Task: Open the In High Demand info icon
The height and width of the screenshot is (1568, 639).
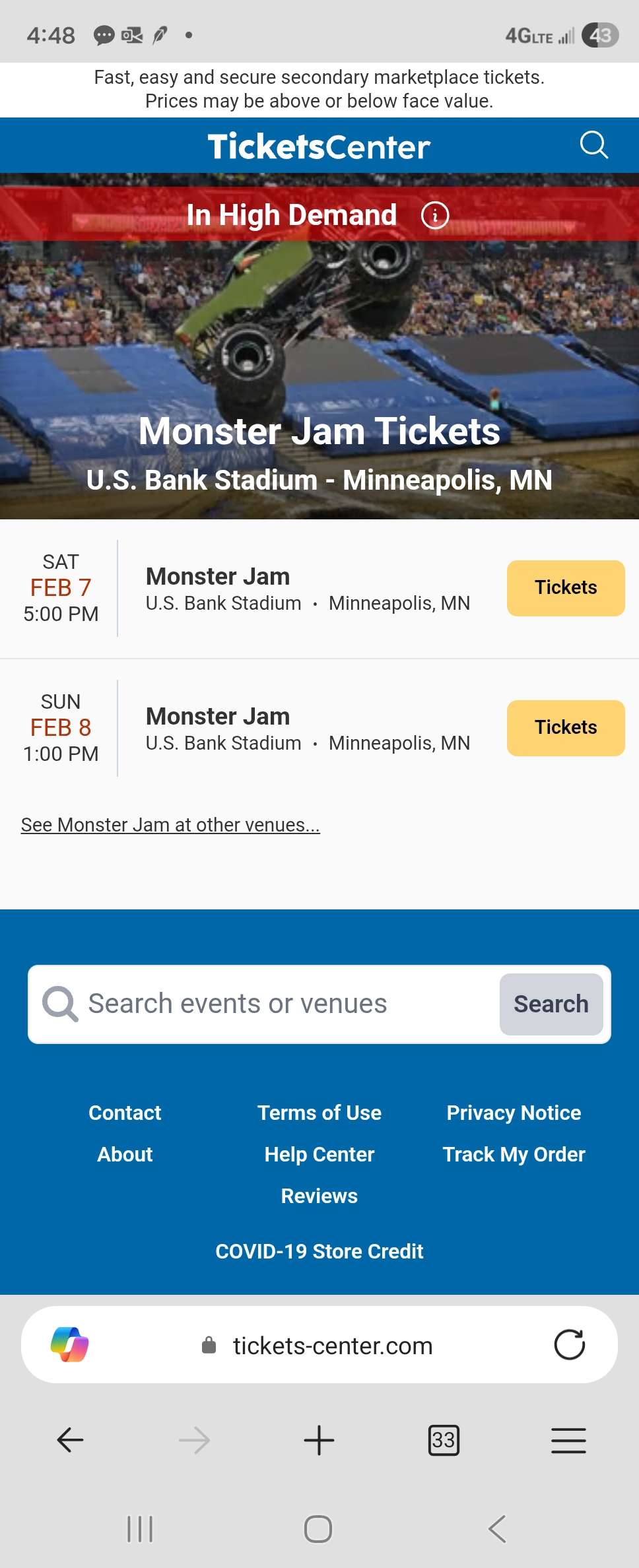Action: pyautogui.click(x=435, y=215)
